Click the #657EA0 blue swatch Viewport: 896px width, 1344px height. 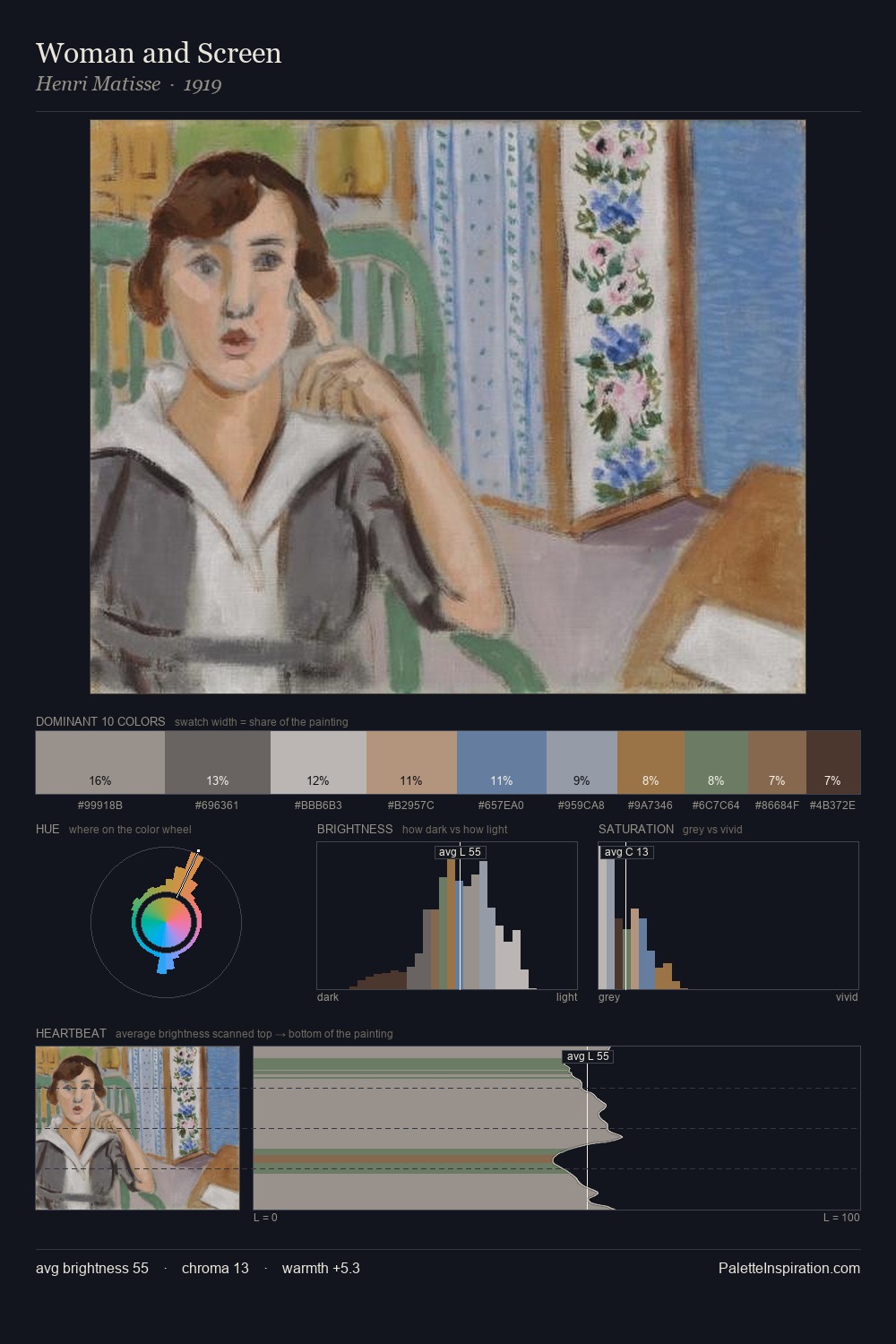502,762
